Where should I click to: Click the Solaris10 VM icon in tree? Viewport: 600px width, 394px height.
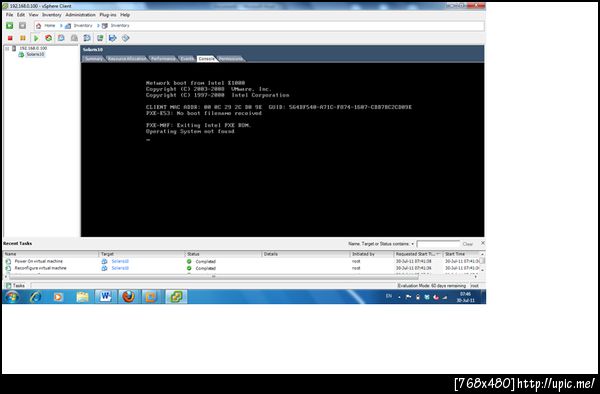click(x=21, y=55)
